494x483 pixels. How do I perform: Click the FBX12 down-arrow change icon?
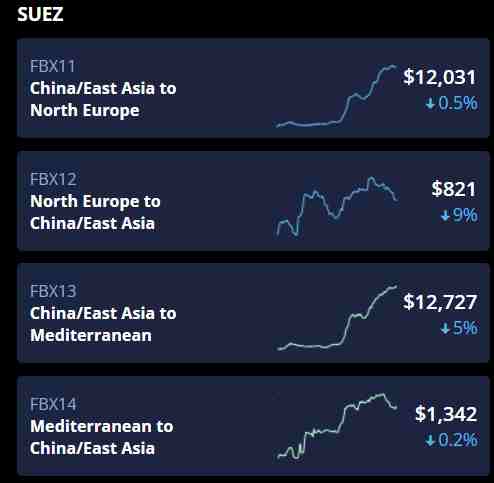pos(445,216)
